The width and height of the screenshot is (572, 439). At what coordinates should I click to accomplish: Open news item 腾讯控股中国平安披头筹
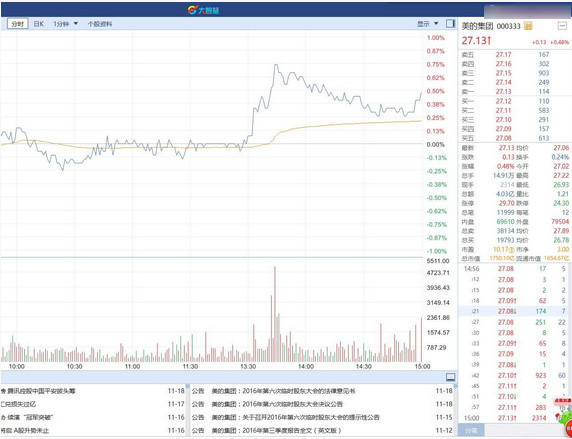pyautogui.click(x=41, y=391)
